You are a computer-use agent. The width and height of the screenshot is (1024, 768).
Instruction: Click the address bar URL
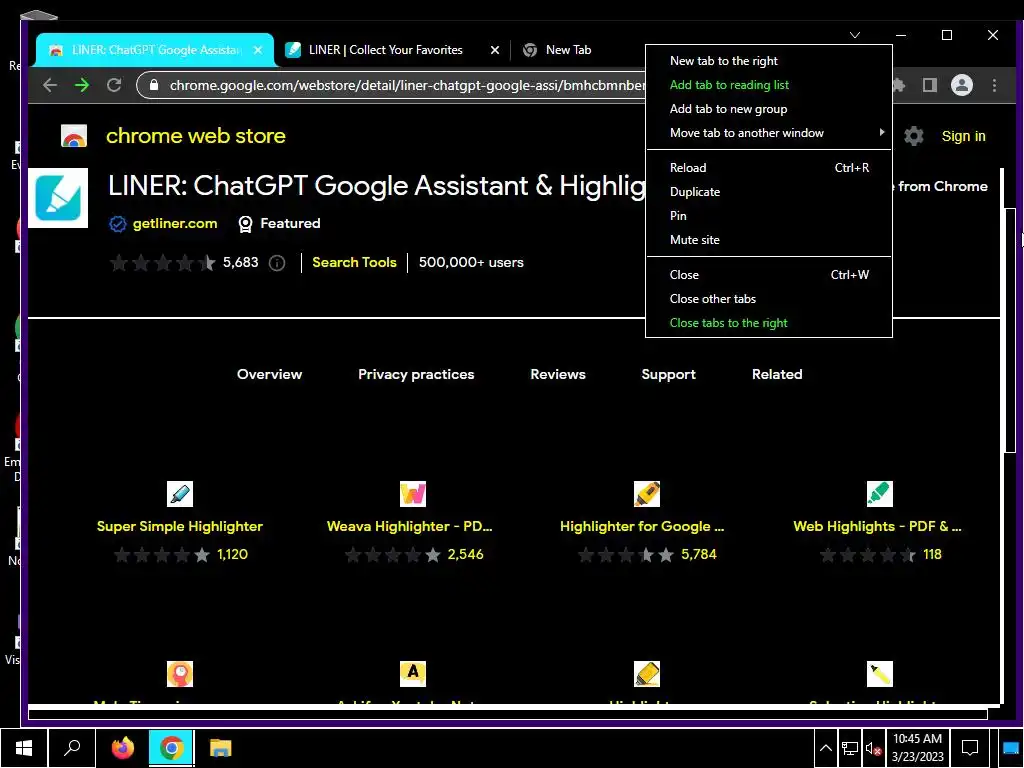pos(407,86)
